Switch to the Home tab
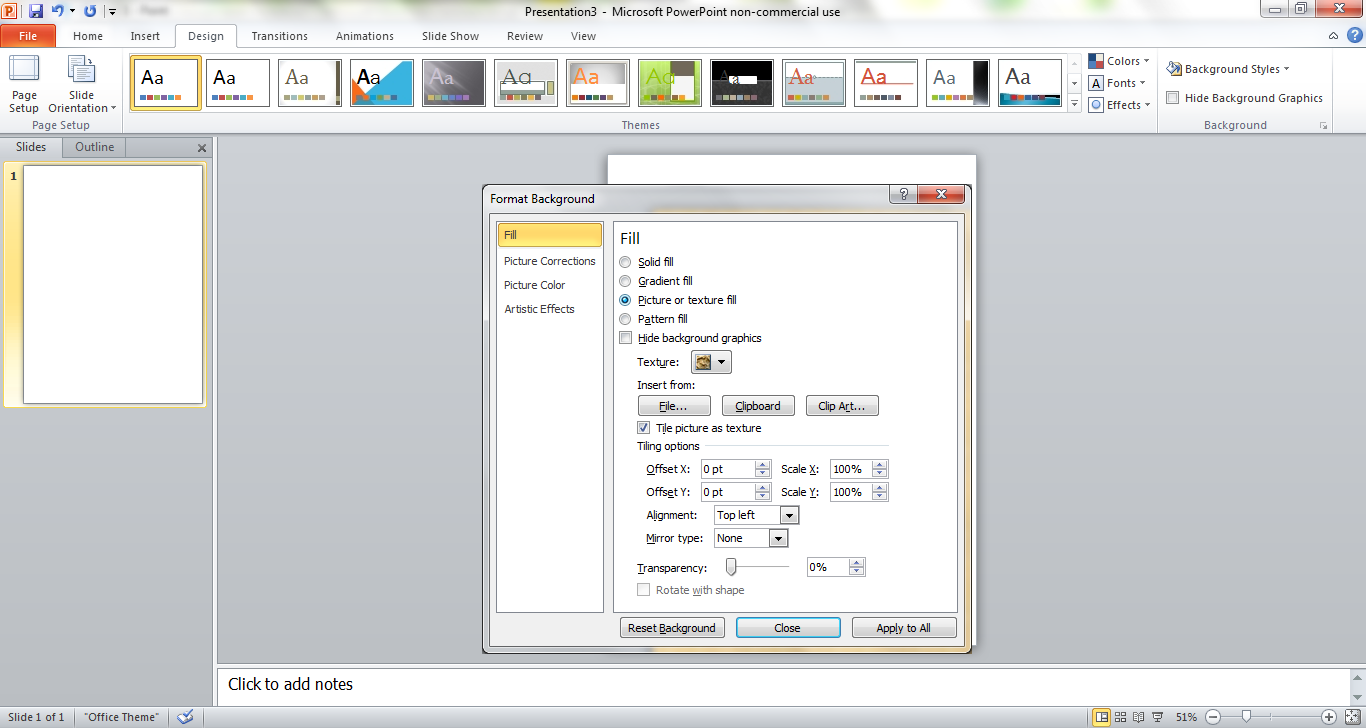This screenshot has height=728, width=1366. coord(88,36)
